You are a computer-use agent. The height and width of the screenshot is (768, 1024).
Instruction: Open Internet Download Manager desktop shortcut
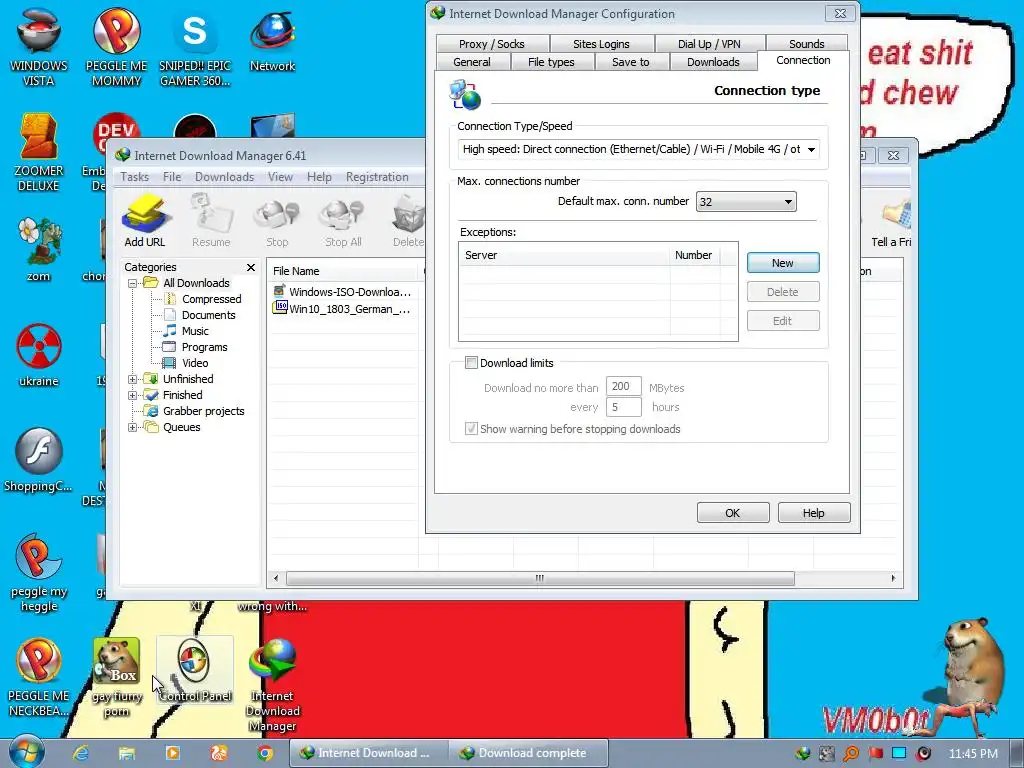pos(272,684)
